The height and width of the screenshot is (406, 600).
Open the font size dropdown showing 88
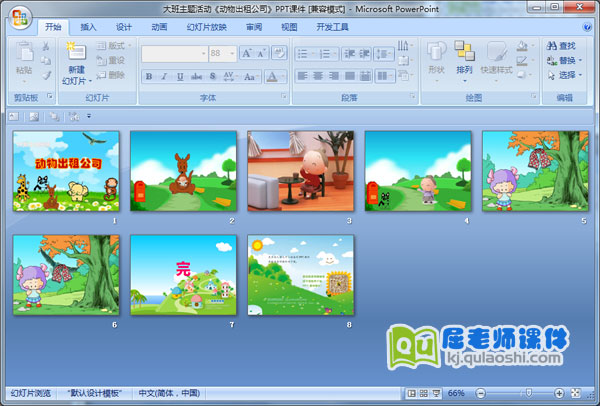[231, 53]
